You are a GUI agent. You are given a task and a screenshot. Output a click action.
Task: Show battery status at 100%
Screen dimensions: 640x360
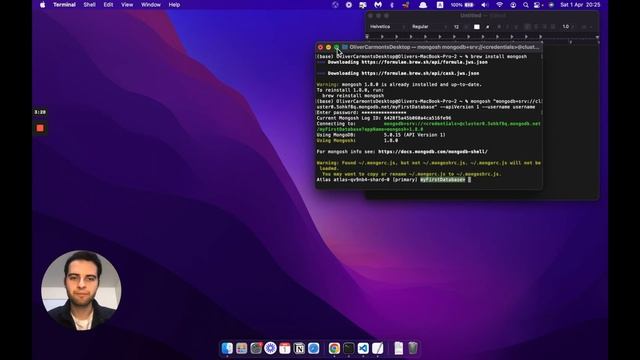462,5
